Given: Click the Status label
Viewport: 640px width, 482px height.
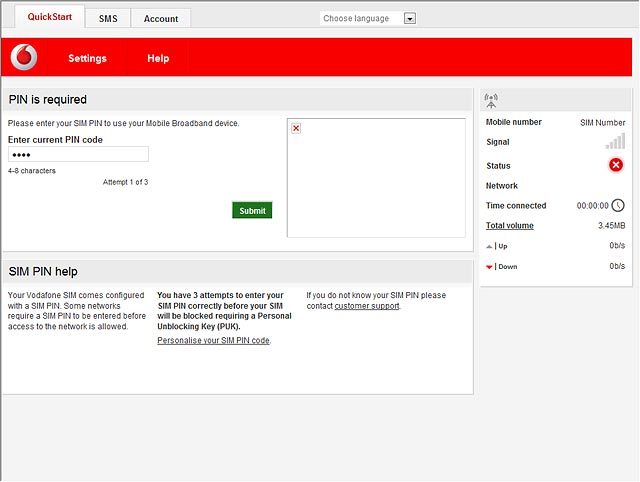Looking at the screenshot, I should [x=498, y=166].
